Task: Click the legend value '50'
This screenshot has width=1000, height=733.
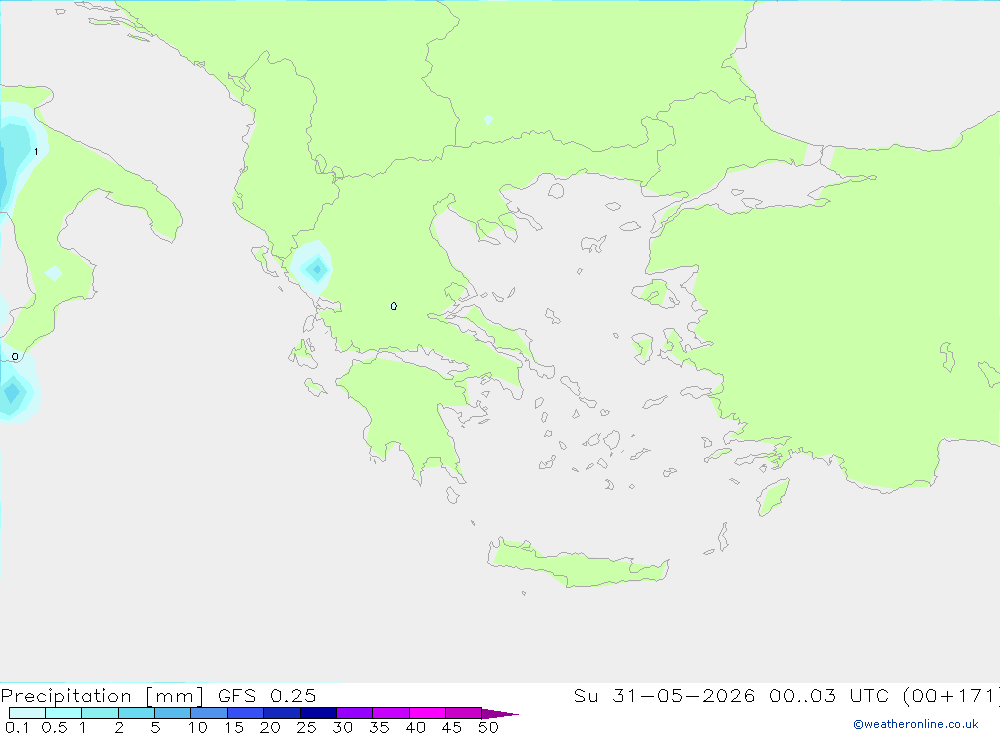Action: coord(488,727)
